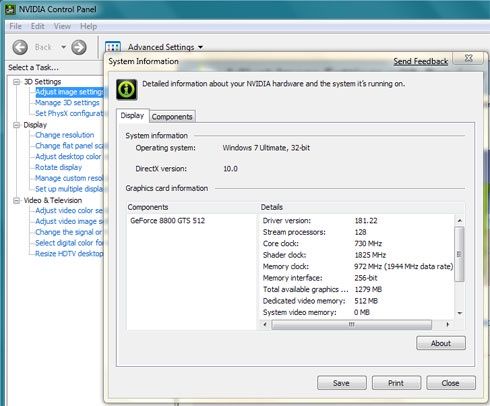
Task: Close the System Information dialog with X
Action: pyautogui.click(x=469, y=58)
